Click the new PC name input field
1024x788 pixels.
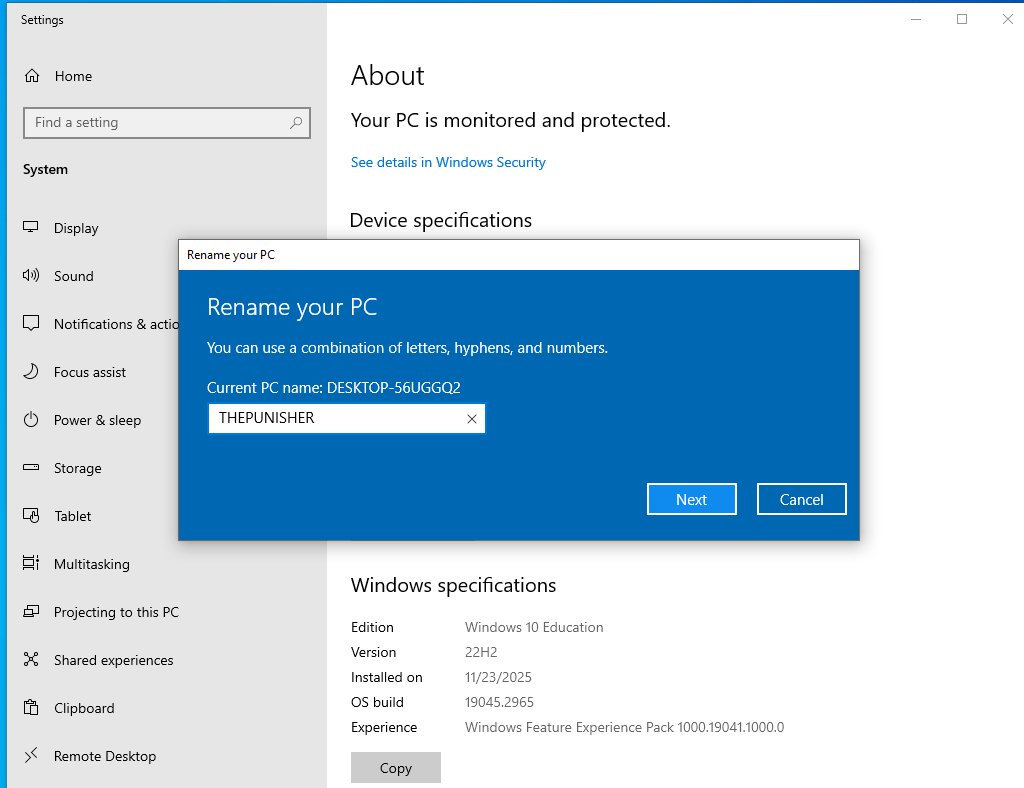point(336,418)
